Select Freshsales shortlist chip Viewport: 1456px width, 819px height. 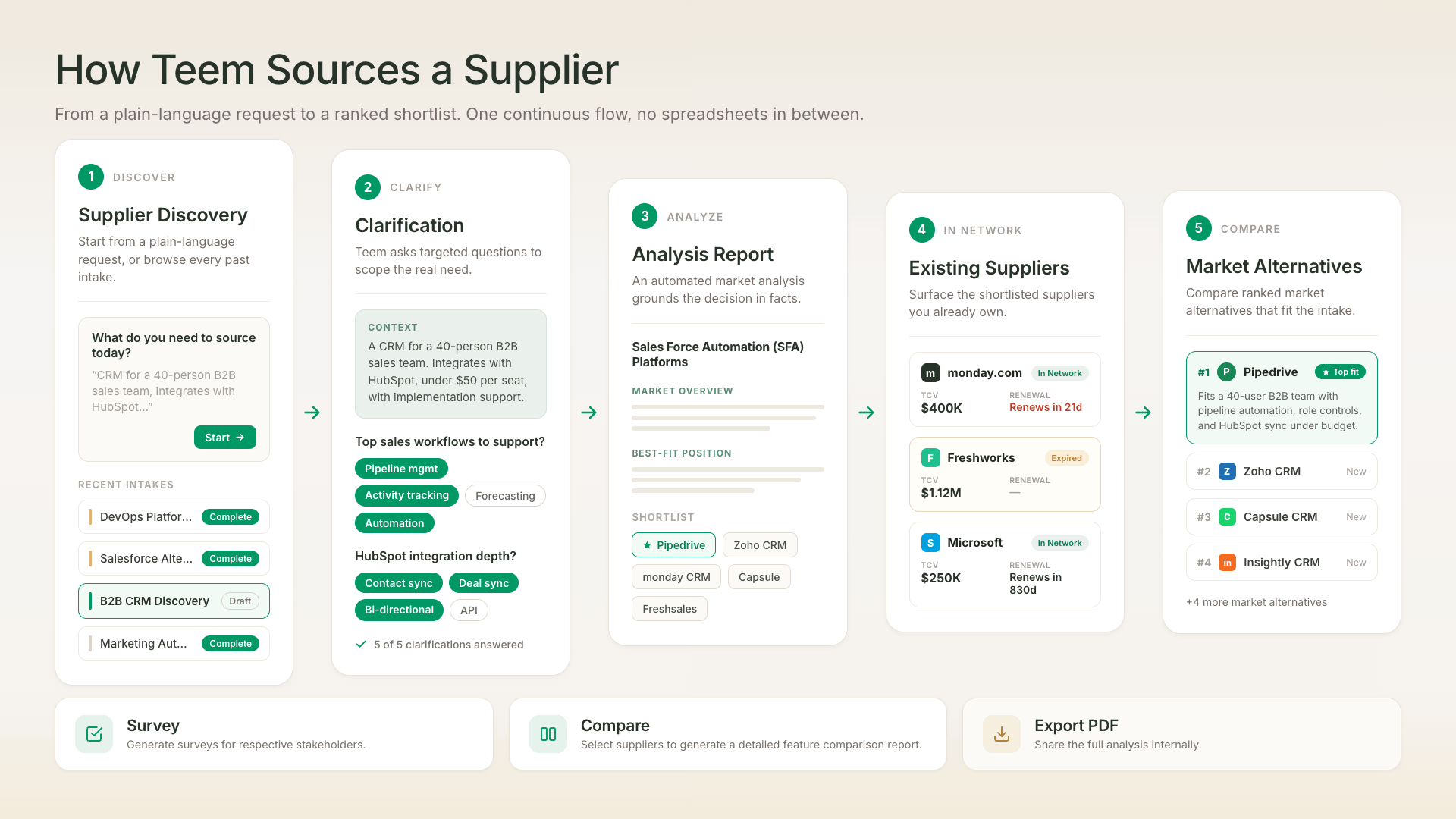click(x=670, y=609)
